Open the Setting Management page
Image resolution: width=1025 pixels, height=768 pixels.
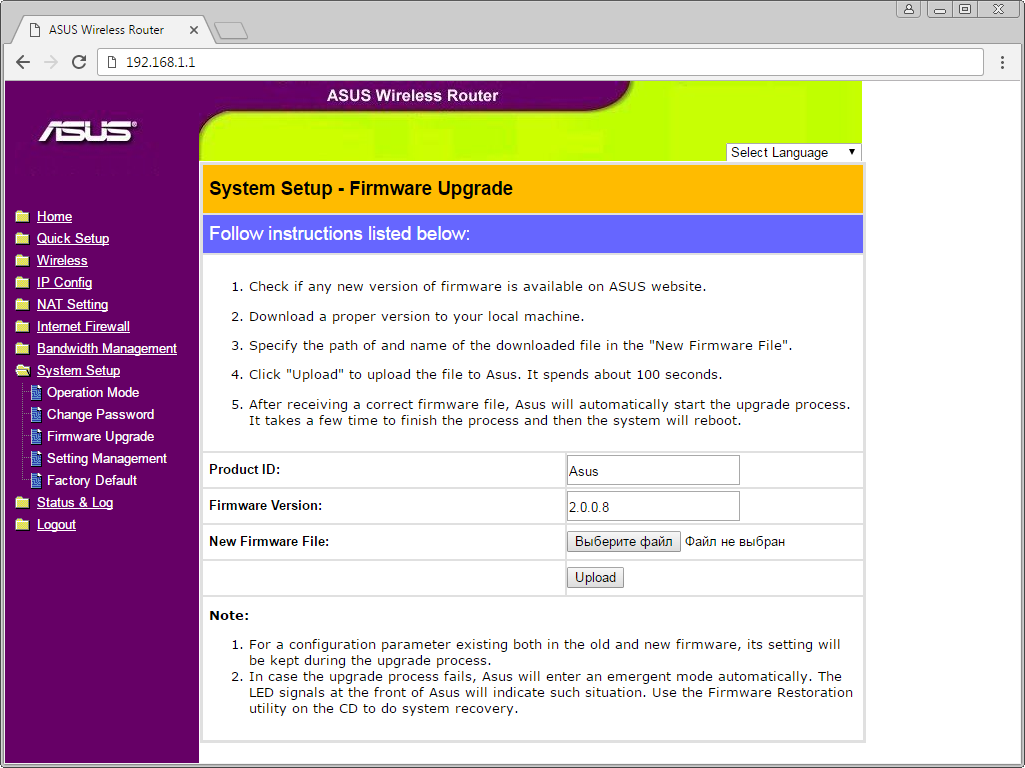tap(106, 459)
